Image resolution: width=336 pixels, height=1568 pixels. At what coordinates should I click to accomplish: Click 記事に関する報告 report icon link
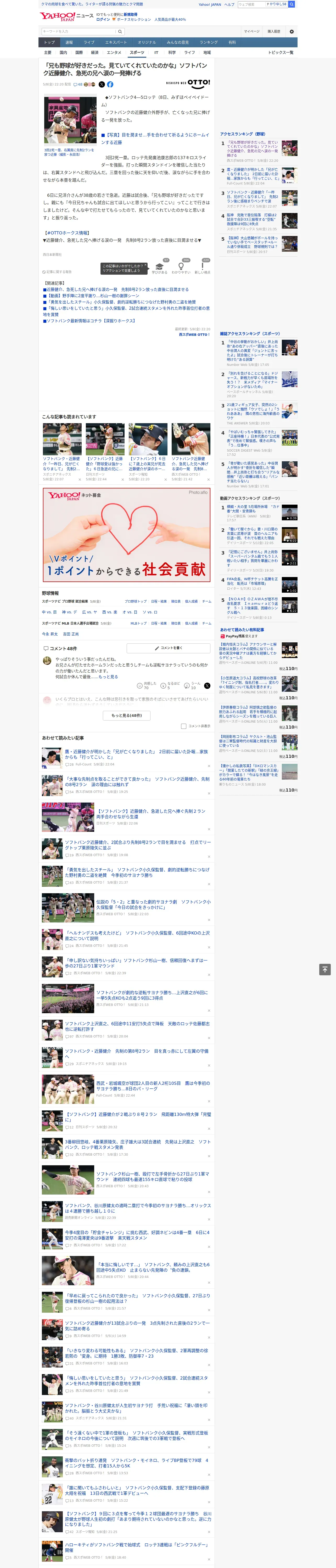(57, 272)
